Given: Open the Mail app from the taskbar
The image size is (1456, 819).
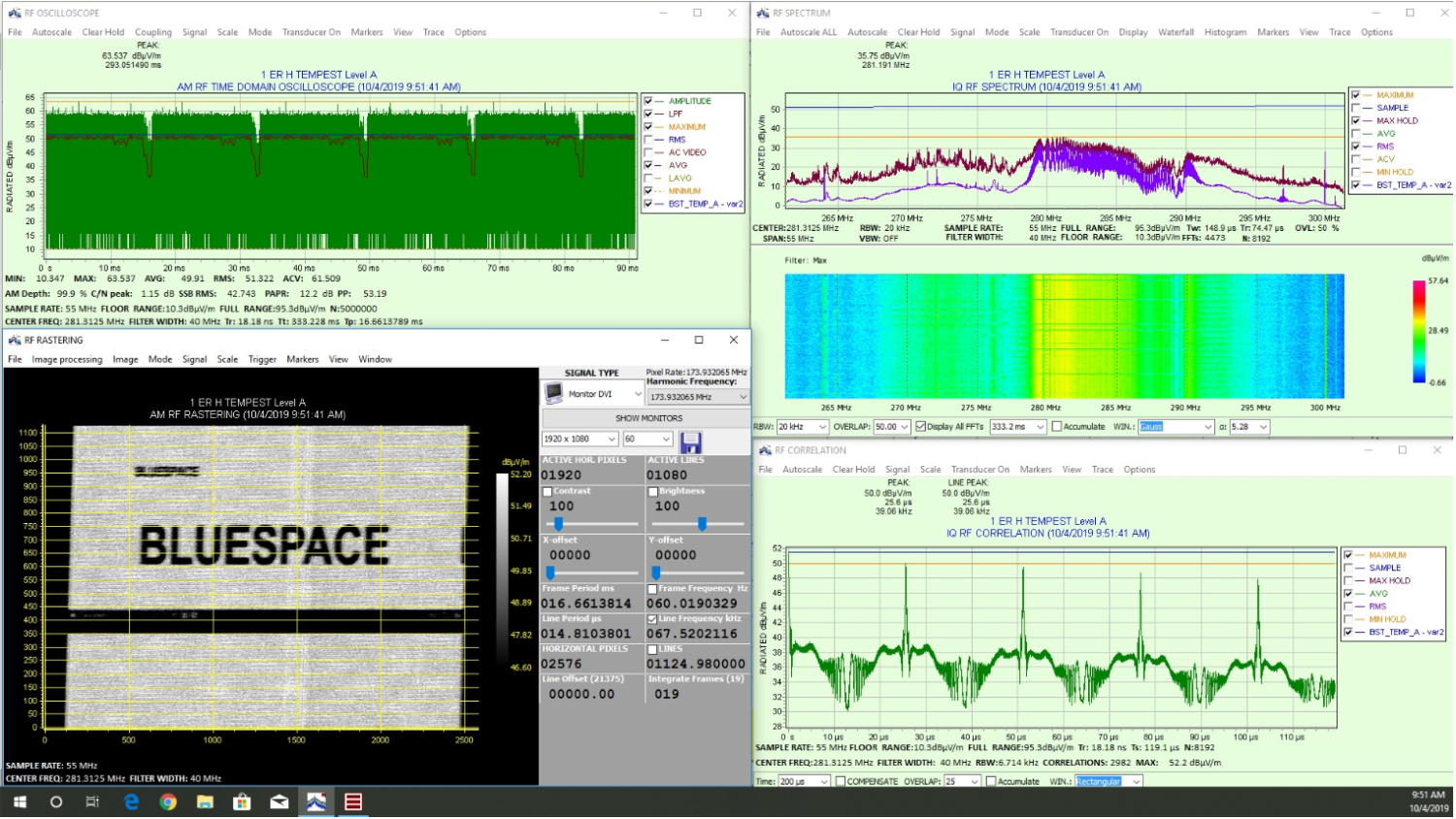Looking at the screenshot, I should tap(279, 803).
